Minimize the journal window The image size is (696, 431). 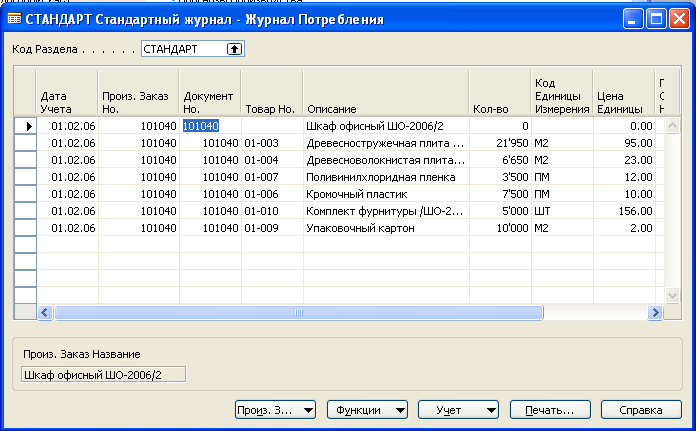pyautogui.click(x=633, y=19)
